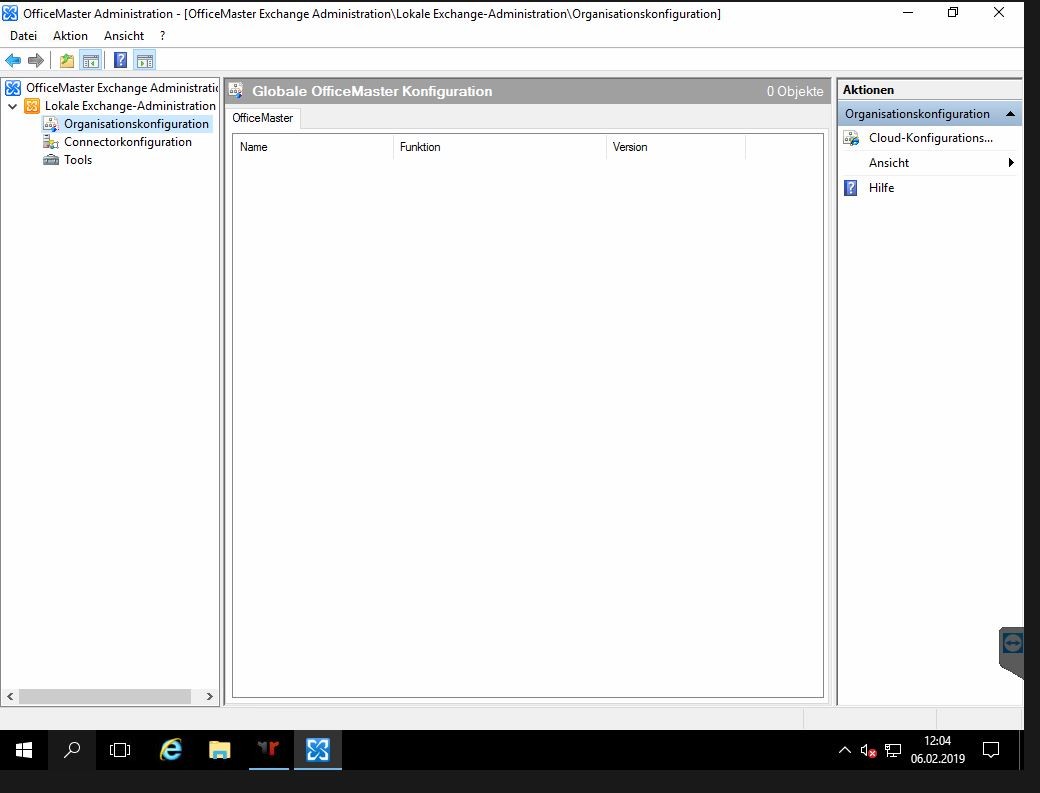The image size is (1040, 793).
Task: Collapse the Lokale Exchange-Administration node
Action: [x=13, y=106]
